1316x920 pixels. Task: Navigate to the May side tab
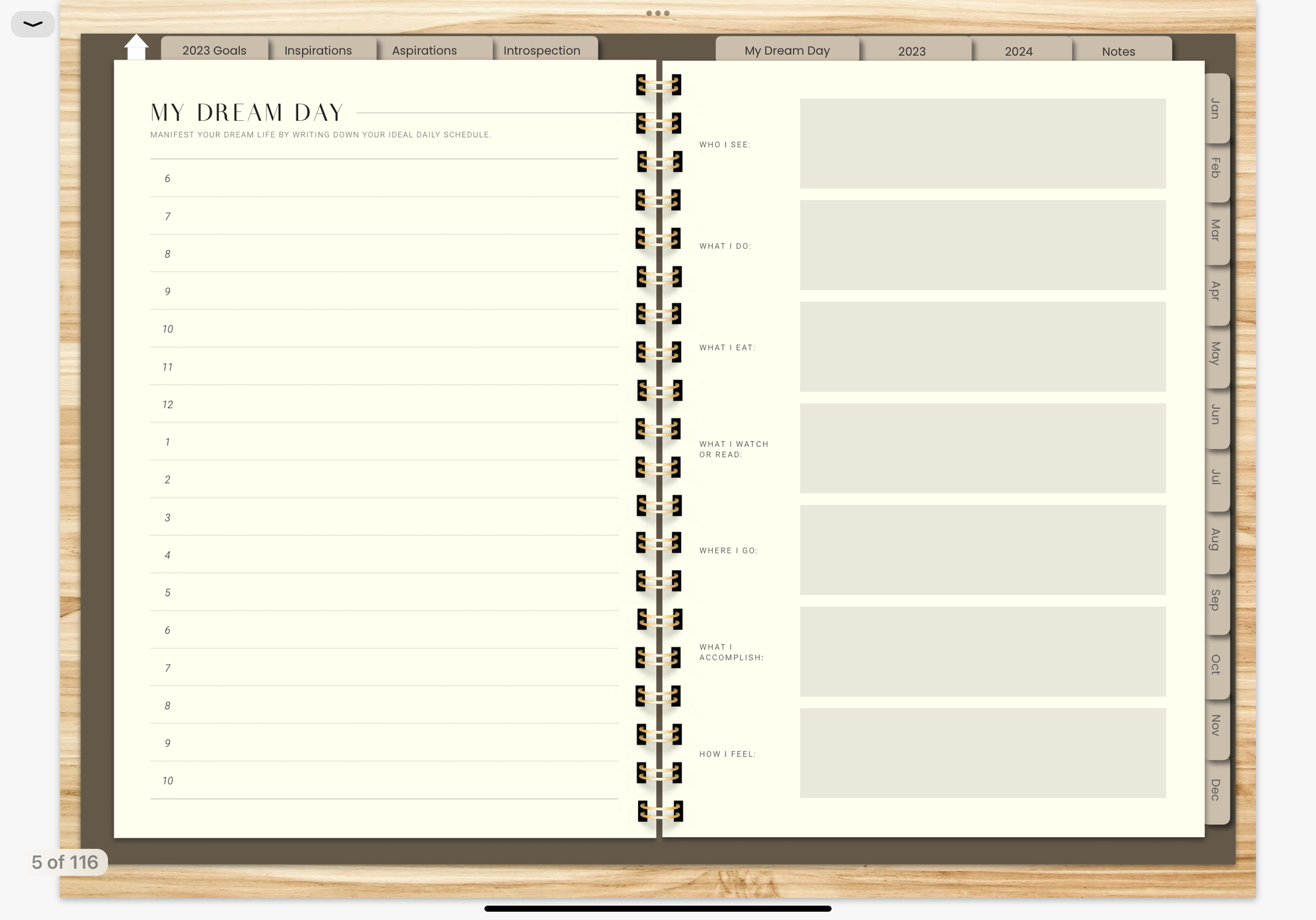click(x=1216, y=353)
